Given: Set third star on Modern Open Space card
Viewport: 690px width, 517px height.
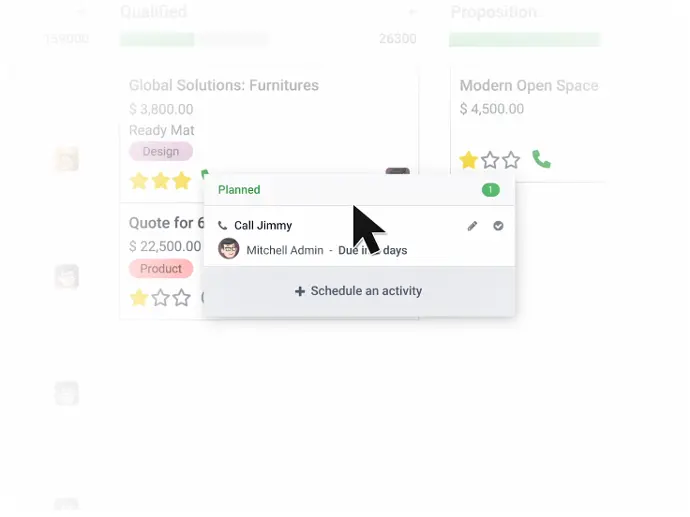Looking at the screenshot, I should coord(511,160).
